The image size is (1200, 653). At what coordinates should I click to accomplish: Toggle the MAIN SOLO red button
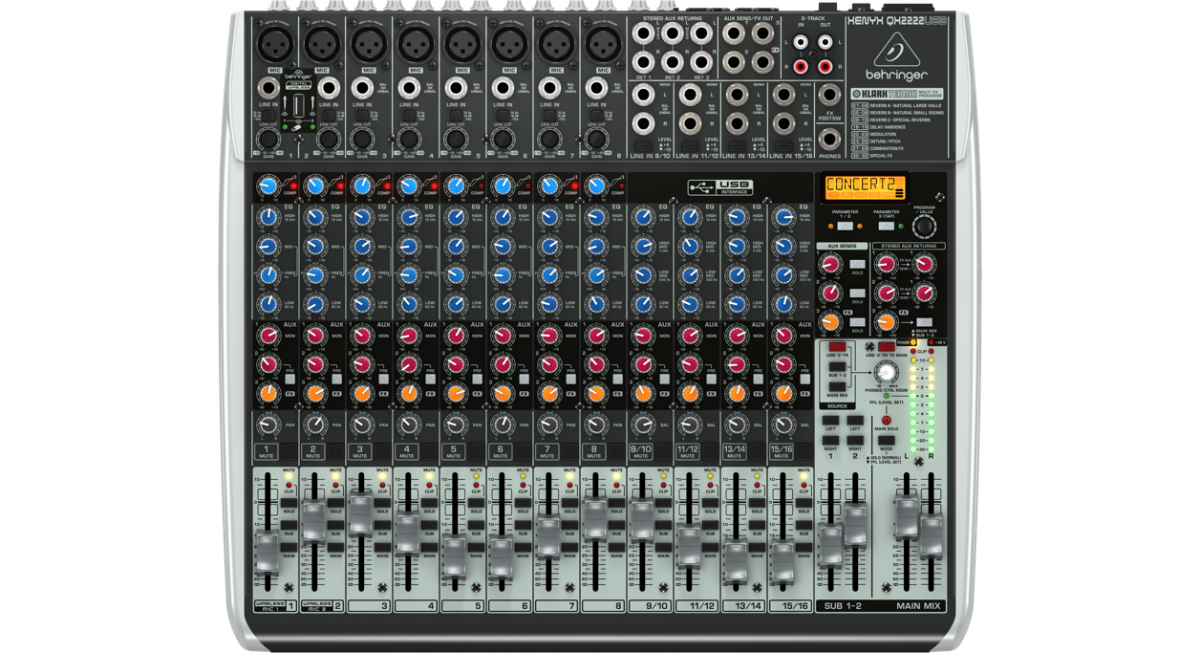pyautogui.click(x=886, y=420)
